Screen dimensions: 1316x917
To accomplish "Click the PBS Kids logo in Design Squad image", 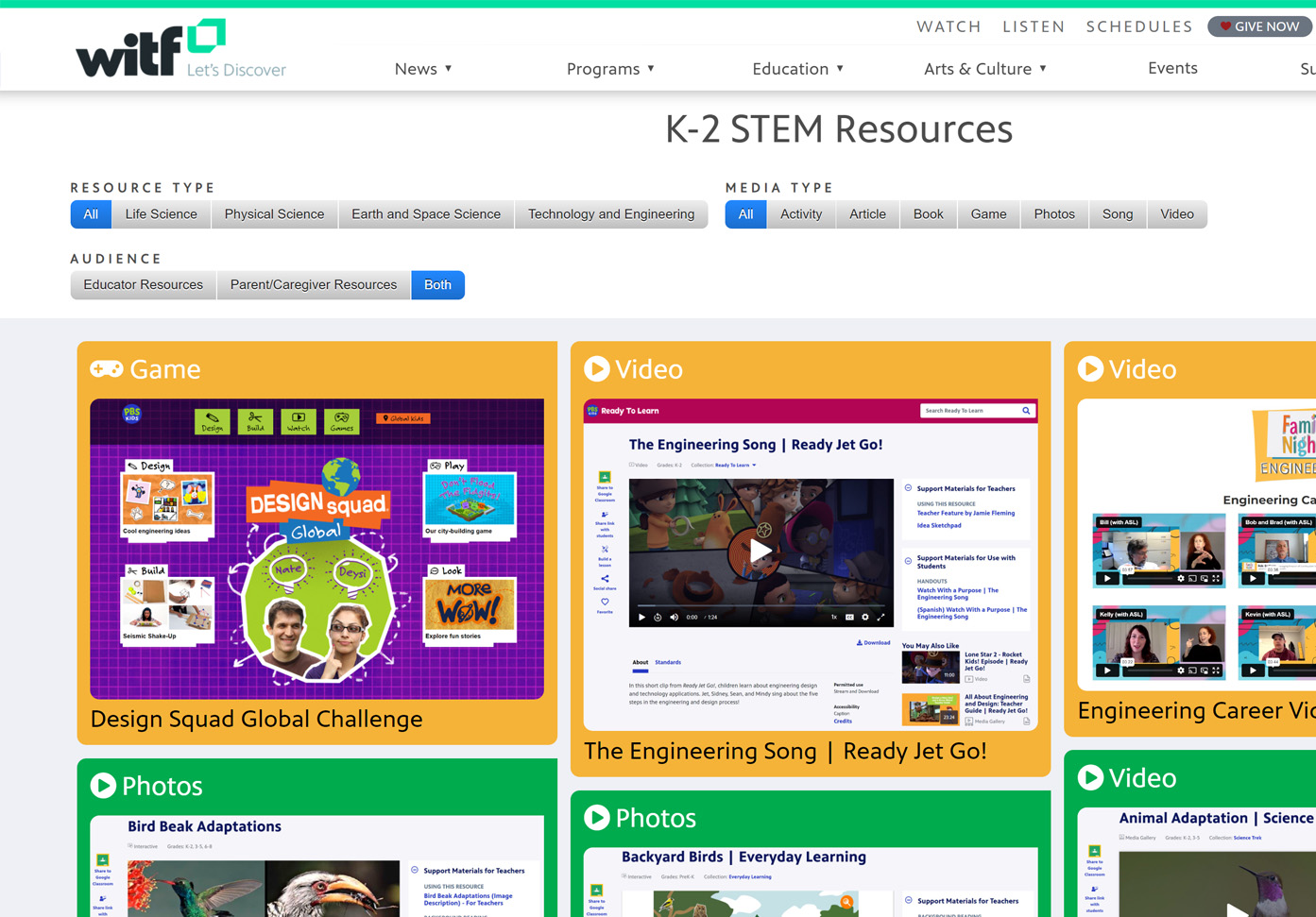I will coord(131,414).
